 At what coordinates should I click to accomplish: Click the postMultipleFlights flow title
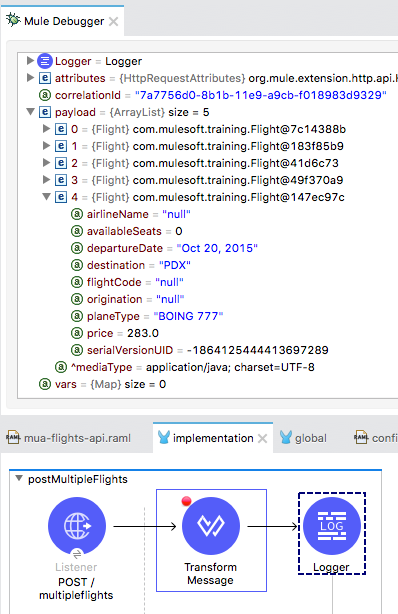78,479
